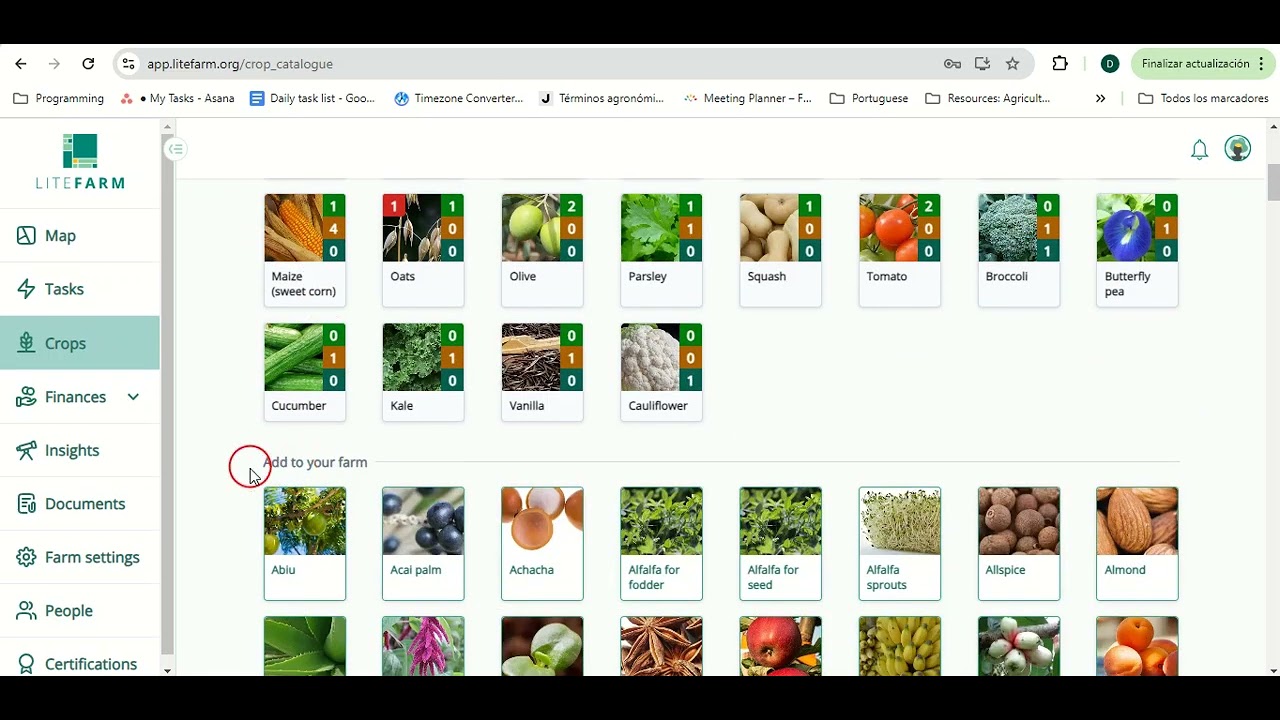Go forward in the browser
The image size is (1280, 720).
[x=54, y=64]
